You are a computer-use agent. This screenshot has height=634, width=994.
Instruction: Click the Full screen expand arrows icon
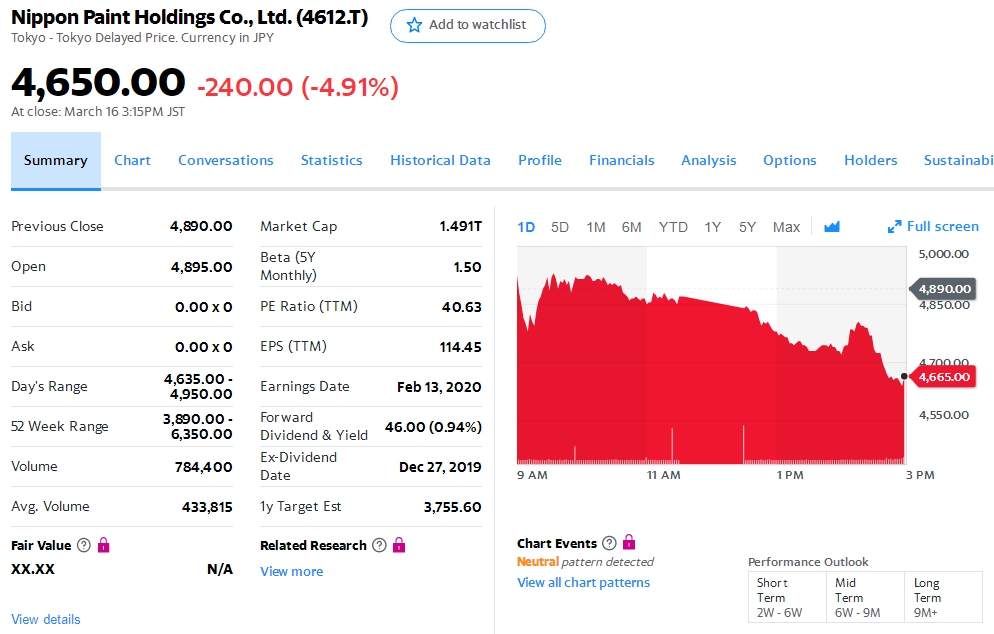pyautogui.click(x=894, y=227)
